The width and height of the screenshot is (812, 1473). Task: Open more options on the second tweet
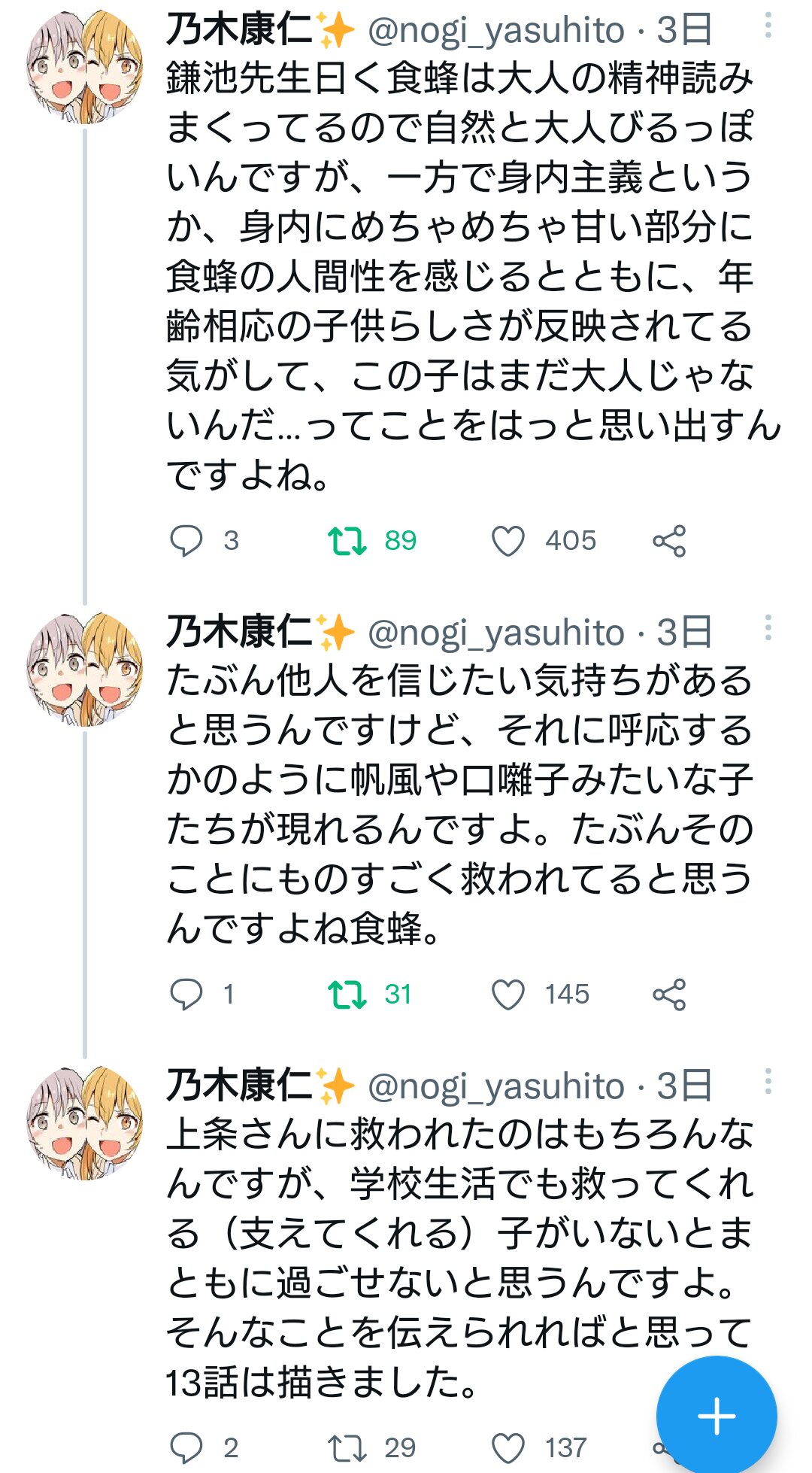point(768,628)
